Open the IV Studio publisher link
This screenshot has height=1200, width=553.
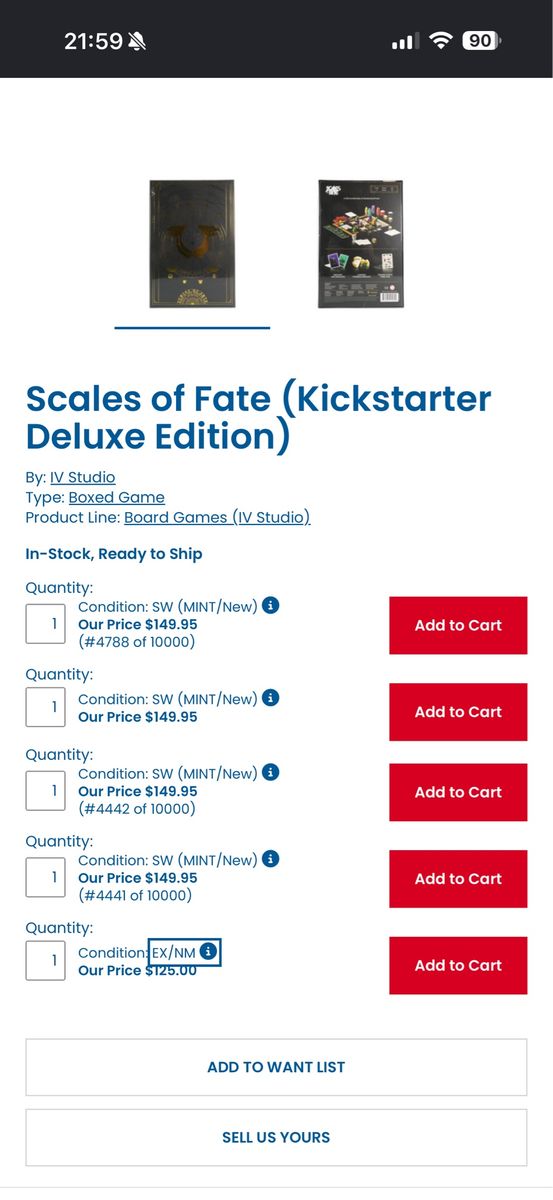(x=83, y=477)
